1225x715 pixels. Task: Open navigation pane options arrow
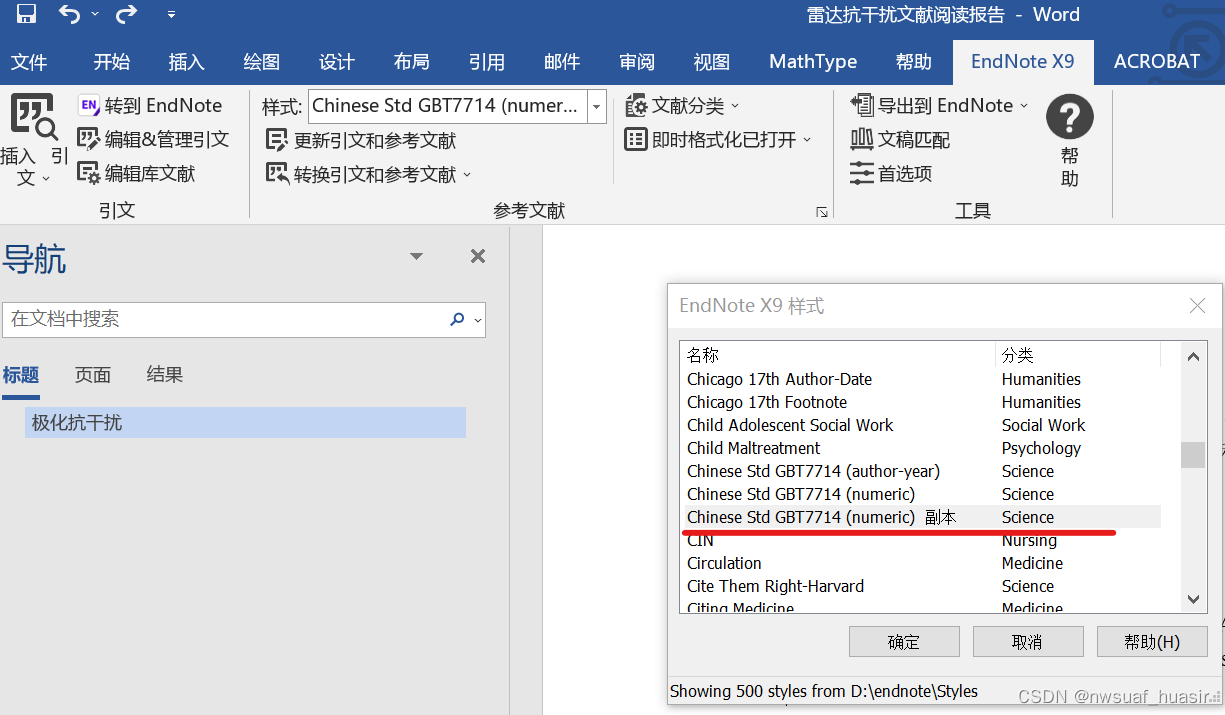[x=416, y=257]
